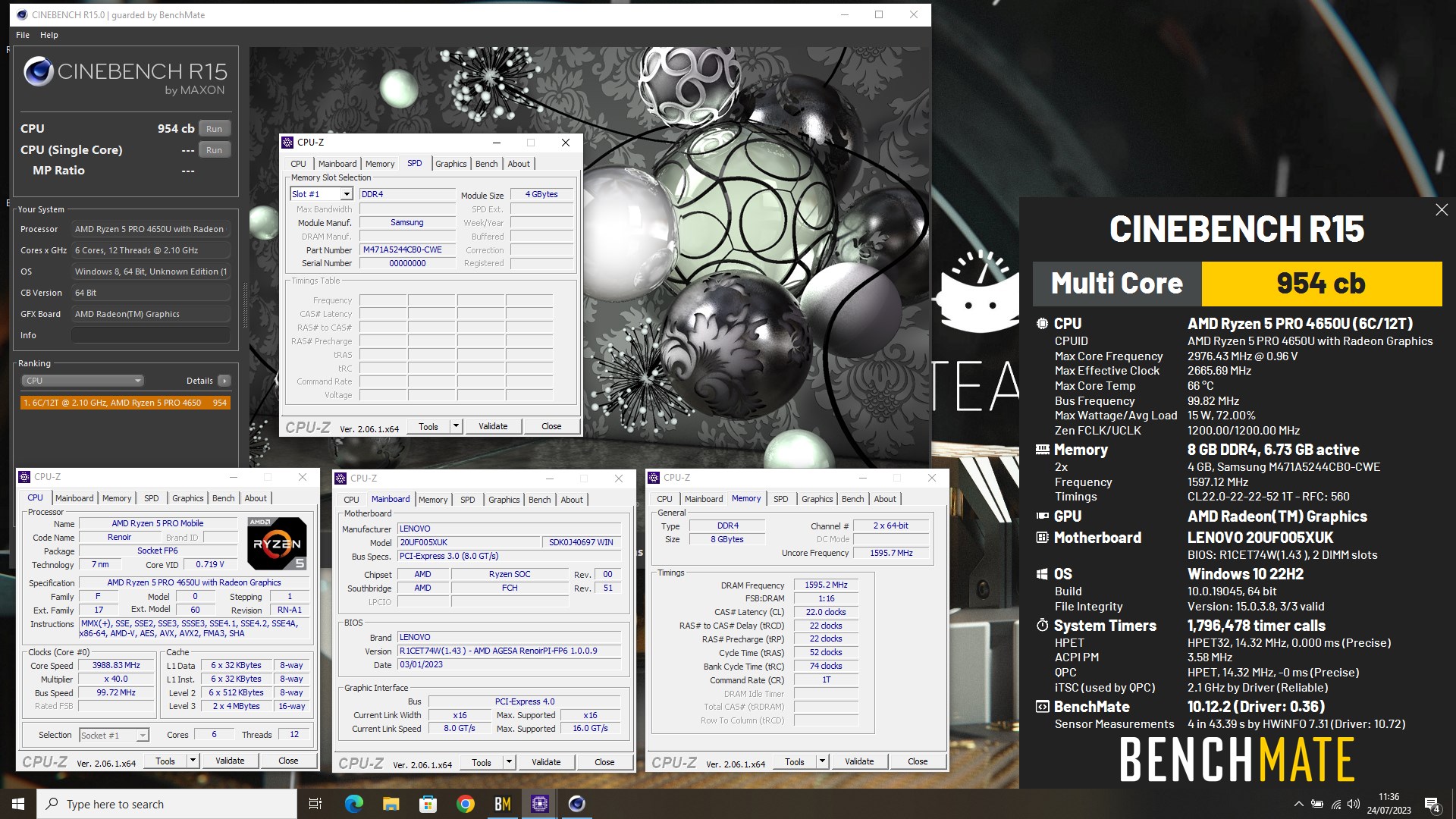The image size is (1456, 819).
Task: Click motherboard model 20UF005XUK field
Action: coord(469,543)
